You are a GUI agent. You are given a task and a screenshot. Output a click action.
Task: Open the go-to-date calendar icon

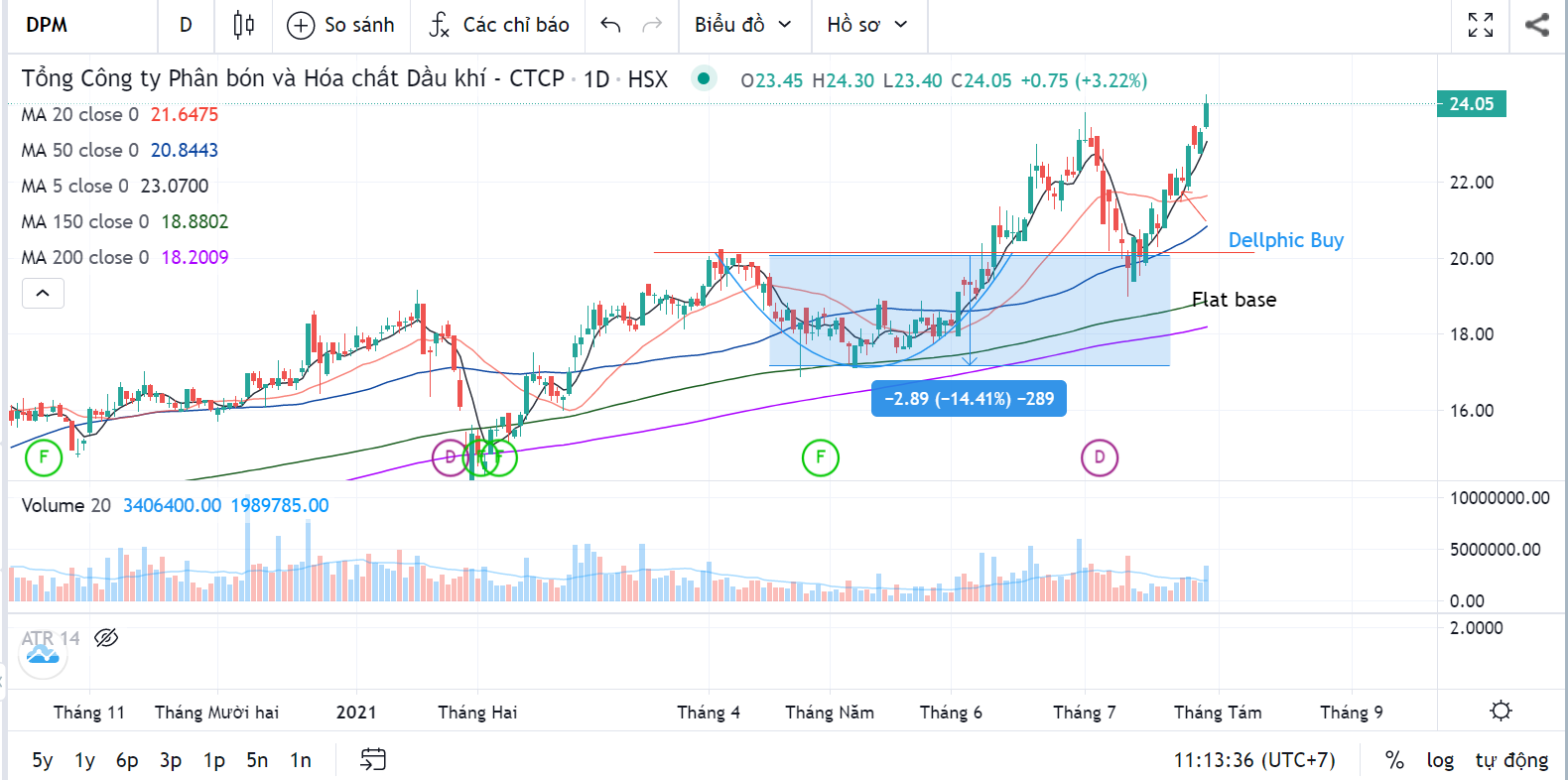373,760
